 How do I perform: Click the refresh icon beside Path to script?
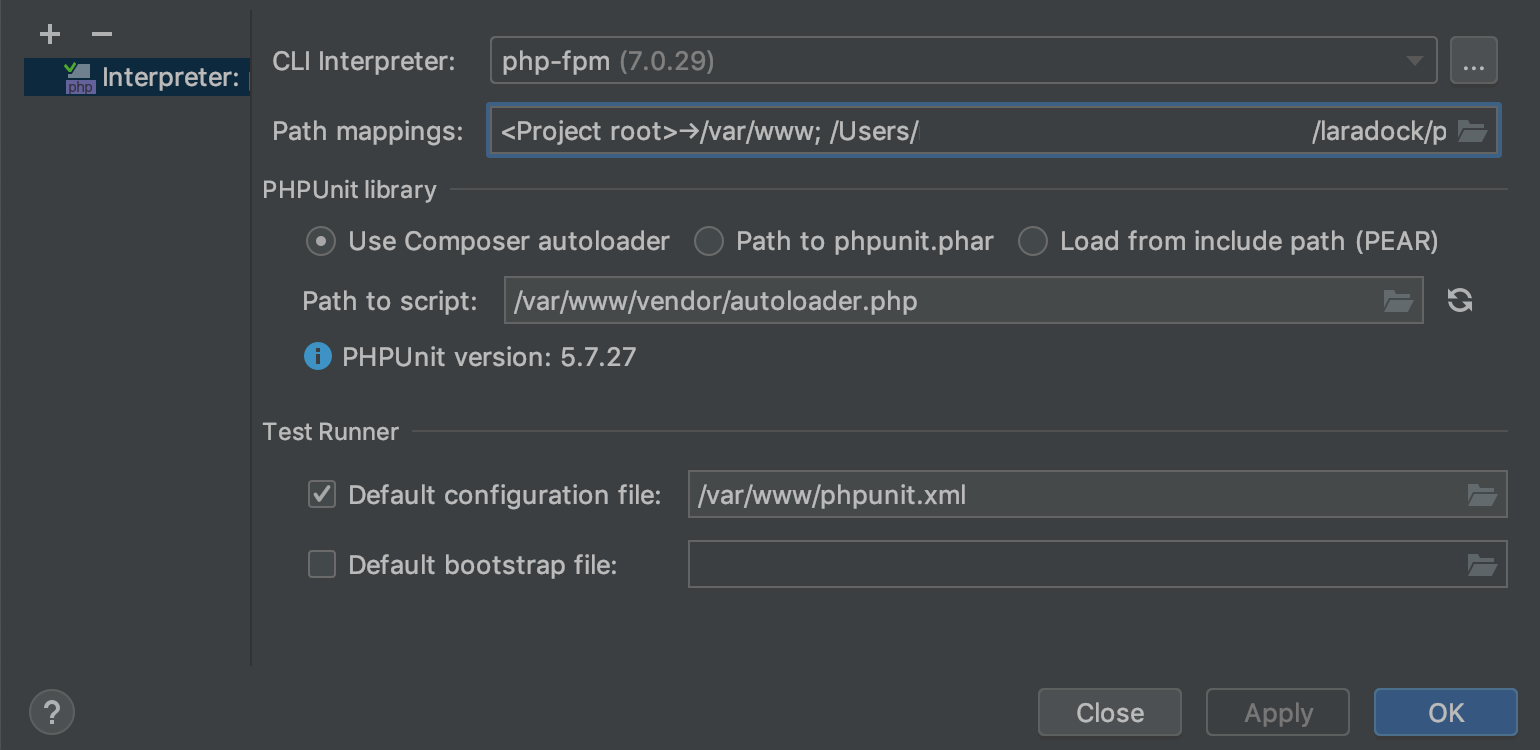(1460, 300)
